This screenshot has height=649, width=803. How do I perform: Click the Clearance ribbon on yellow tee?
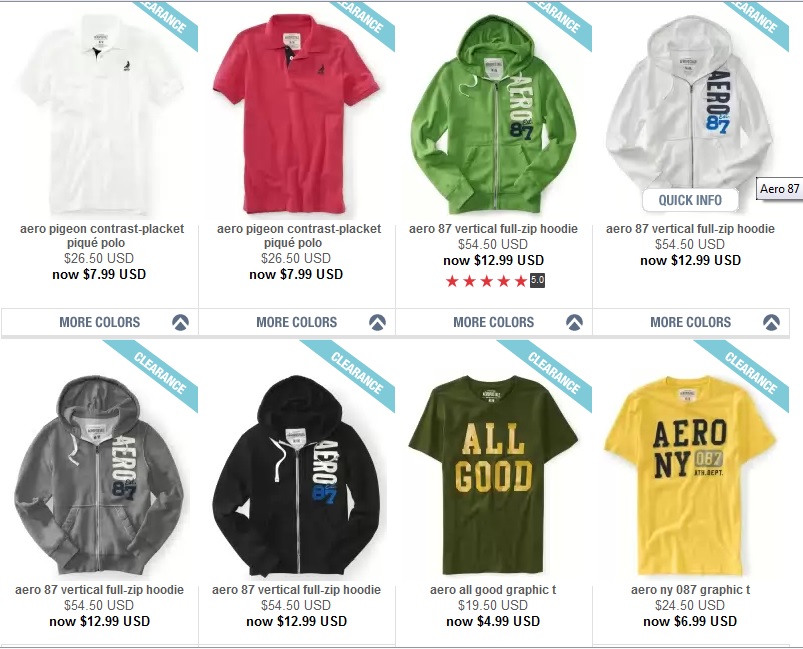(x=750, y=372)
